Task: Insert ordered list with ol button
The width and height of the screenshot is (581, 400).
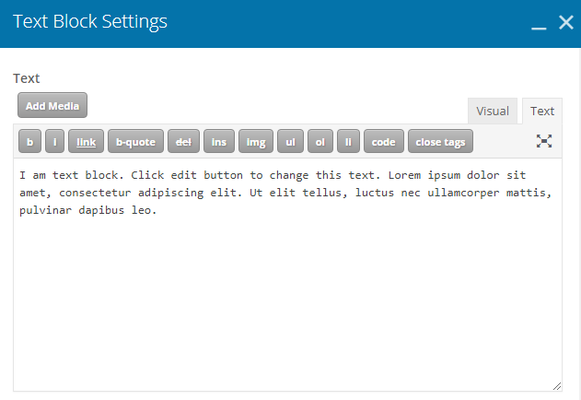Action: (x=320, y=141)
